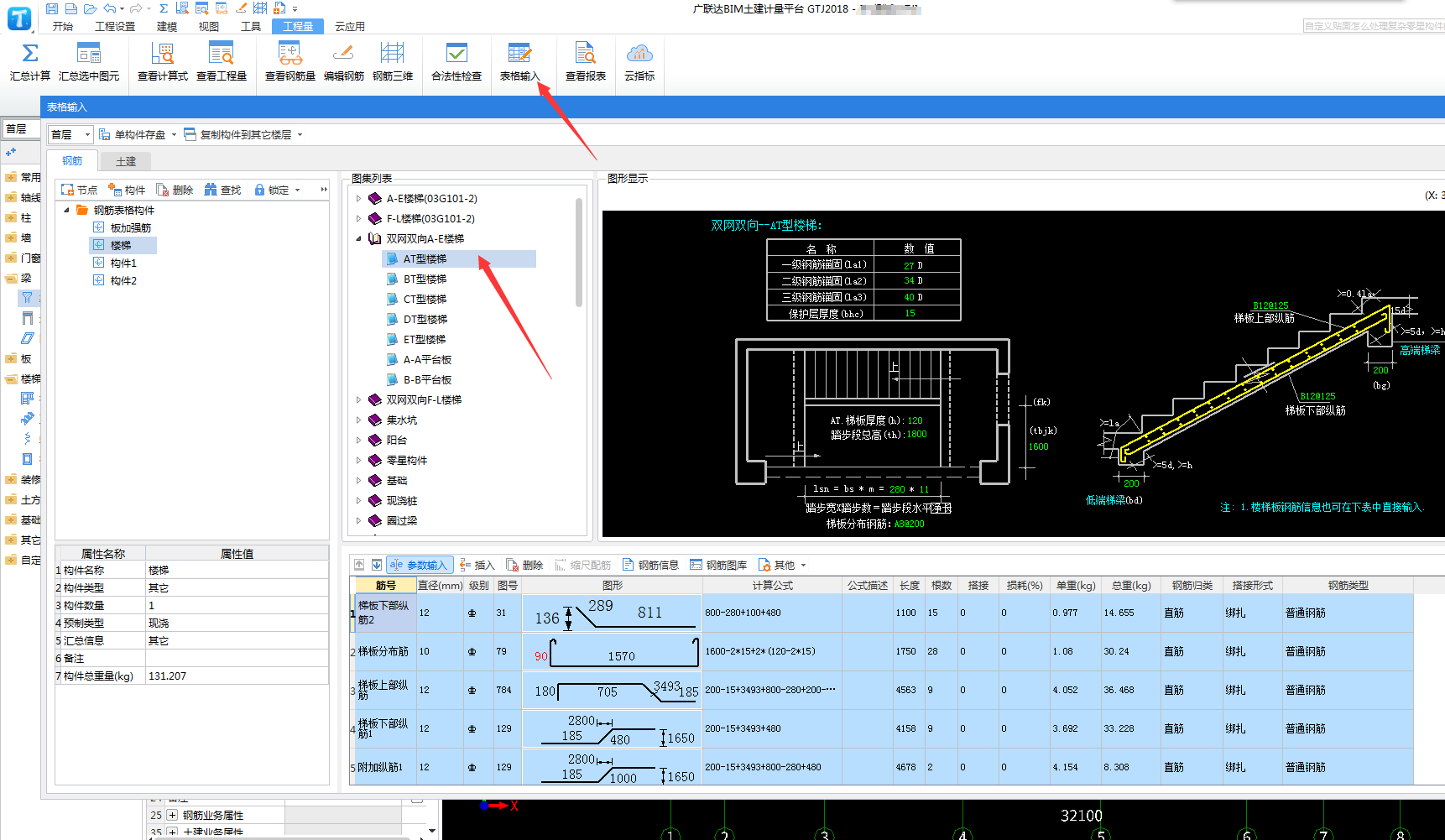This screenshot has height=840, width=1445.
Task: Switch to 工程设置 ribbon tab
Action: (115, 26)
